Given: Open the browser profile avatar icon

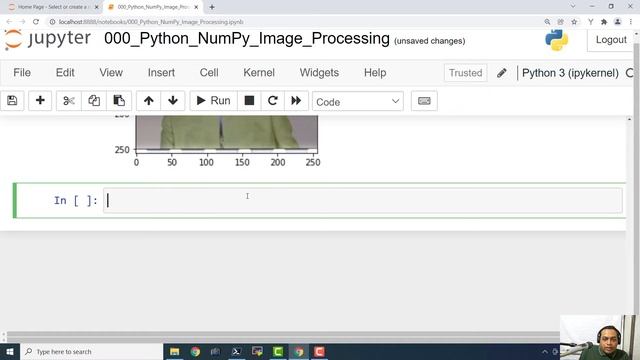Looking at the screenshot, I should tap(618, 22).
